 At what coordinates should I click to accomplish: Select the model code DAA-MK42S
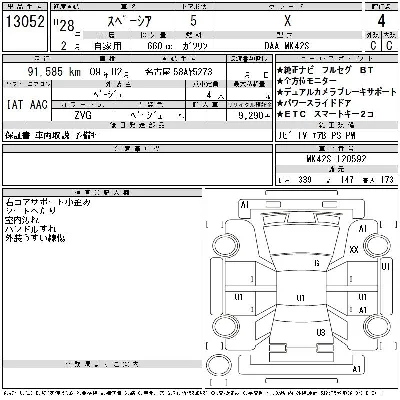tap(287, 46)
